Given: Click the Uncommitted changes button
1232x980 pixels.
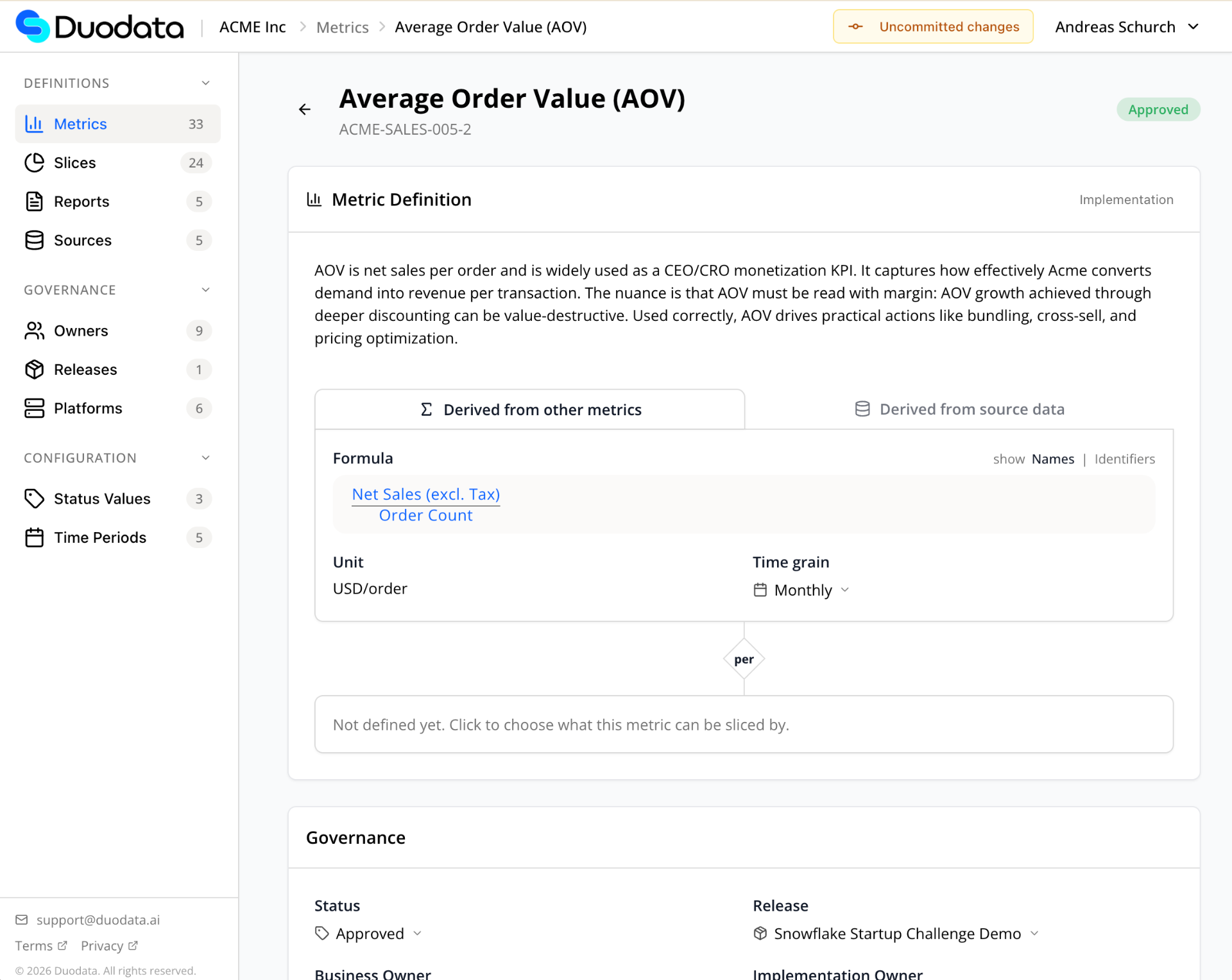Looking at the screenshot, I should point(933,27).
